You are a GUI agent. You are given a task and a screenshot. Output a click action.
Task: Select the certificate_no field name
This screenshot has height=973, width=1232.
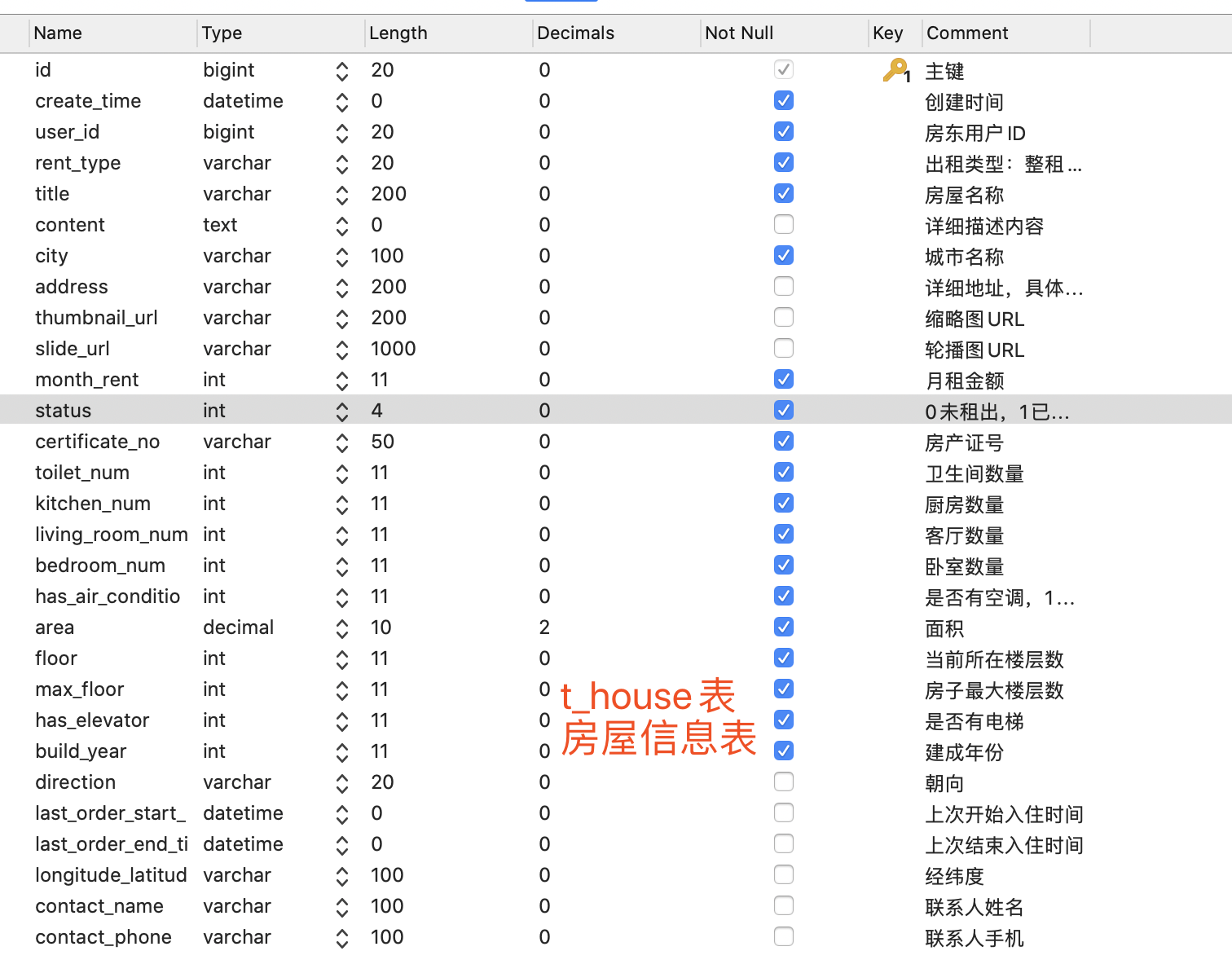(98, 442)
